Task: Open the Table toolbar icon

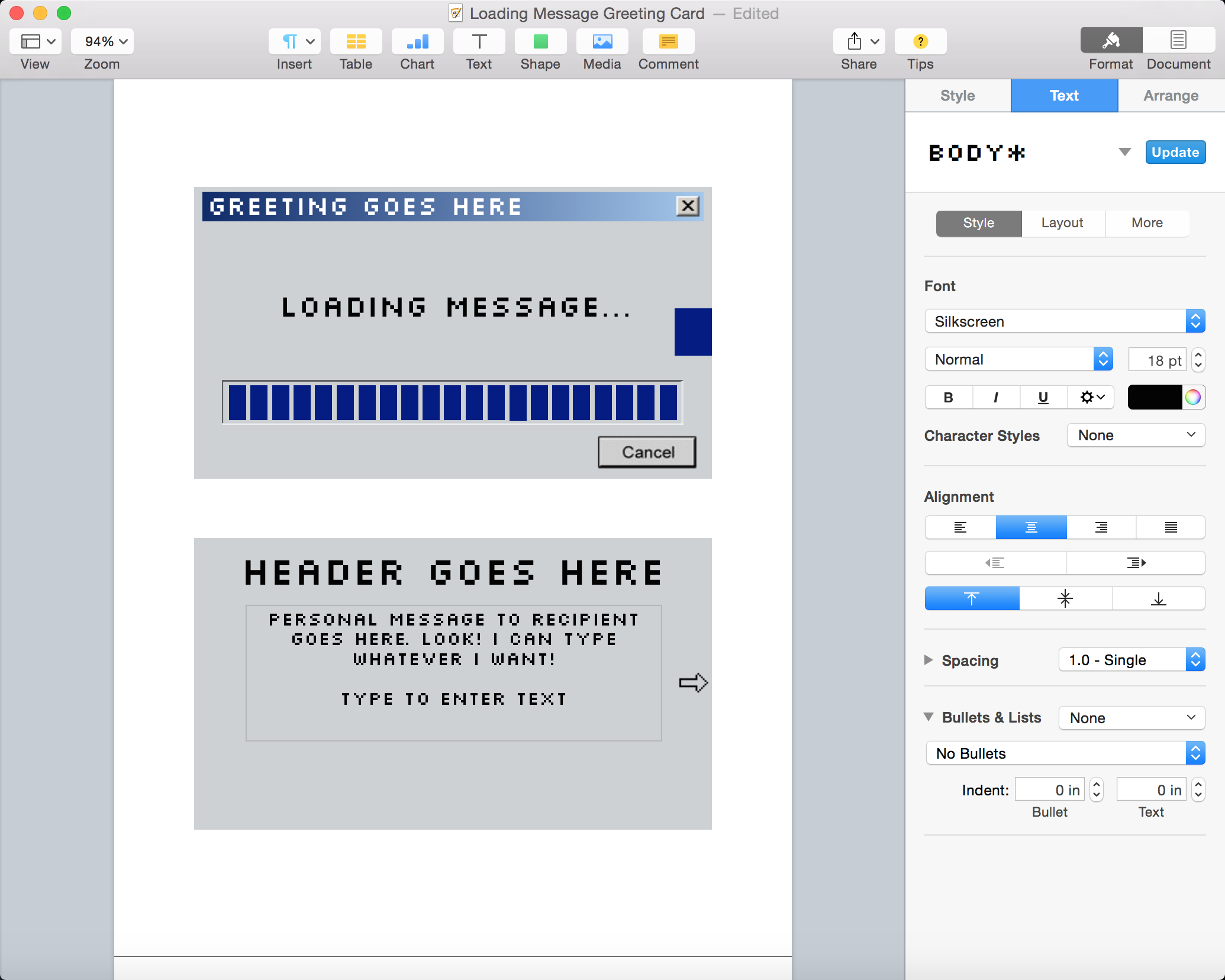Action: [x=356, y=42]
